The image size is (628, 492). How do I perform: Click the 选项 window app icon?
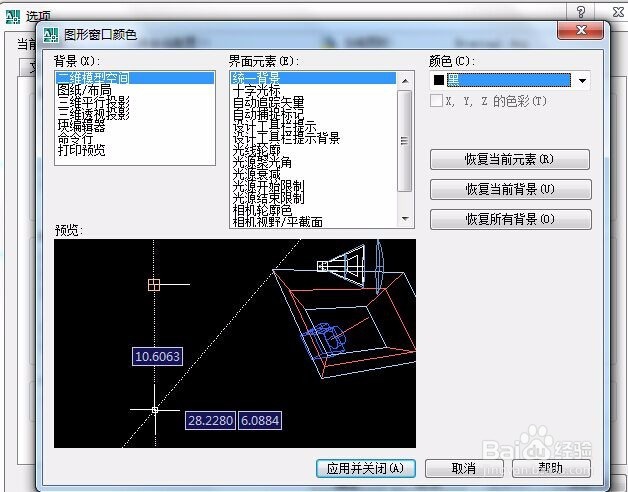[x=13, y=16]
